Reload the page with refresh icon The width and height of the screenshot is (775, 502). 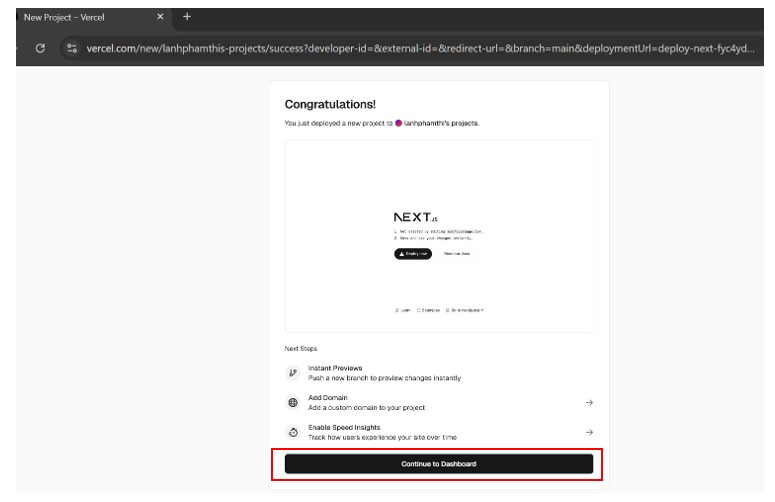coord(41,48)
